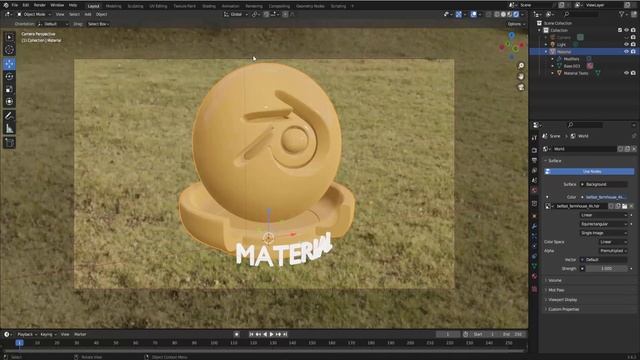Activate the Move tool in the left toolbar
The image size is (640, 360).
click(9, 64)
